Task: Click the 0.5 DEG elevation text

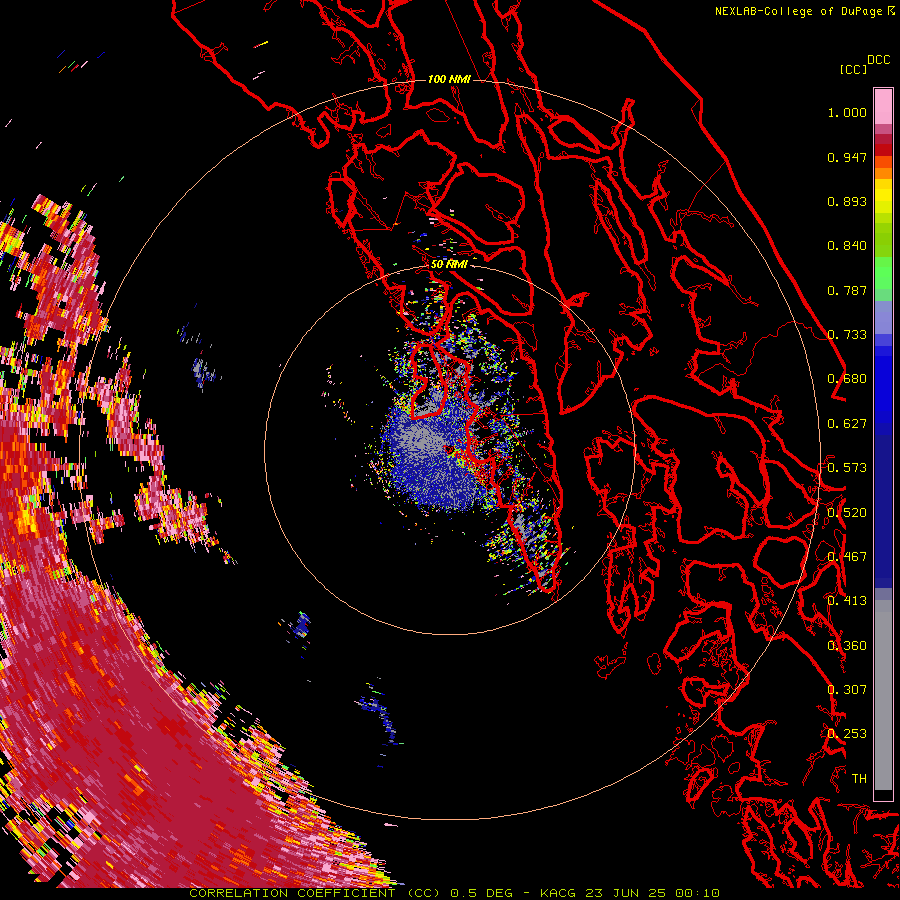Action: (481, 893)
